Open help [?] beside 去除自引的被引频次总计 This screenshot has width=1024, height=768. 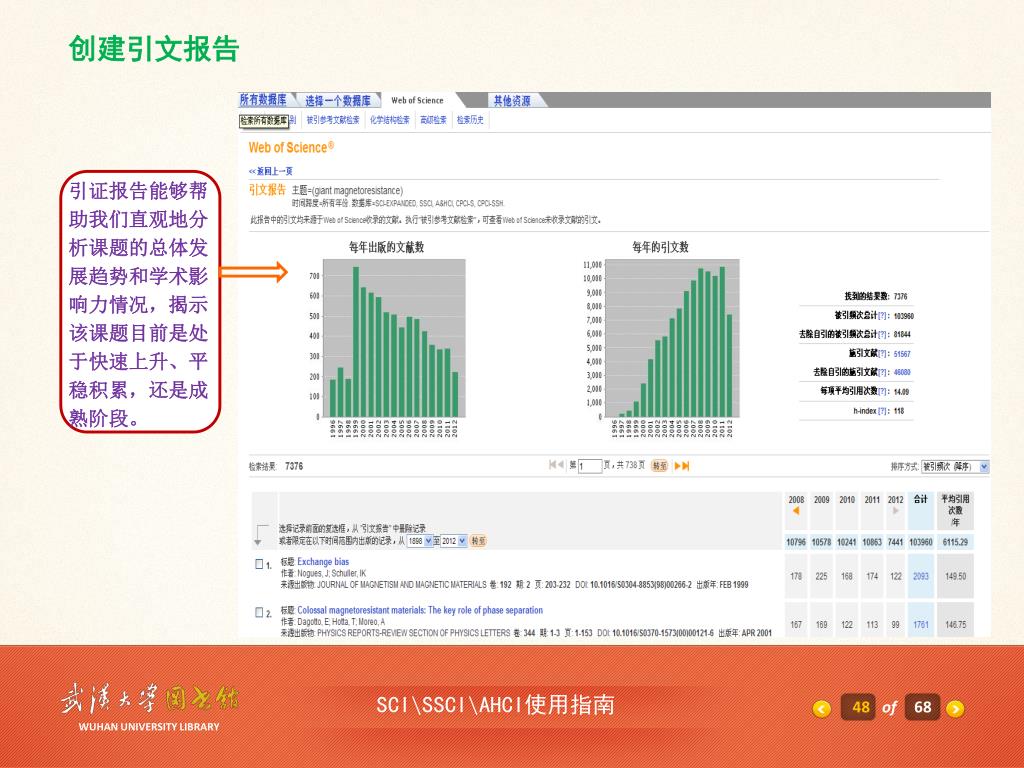pos(883,334)
